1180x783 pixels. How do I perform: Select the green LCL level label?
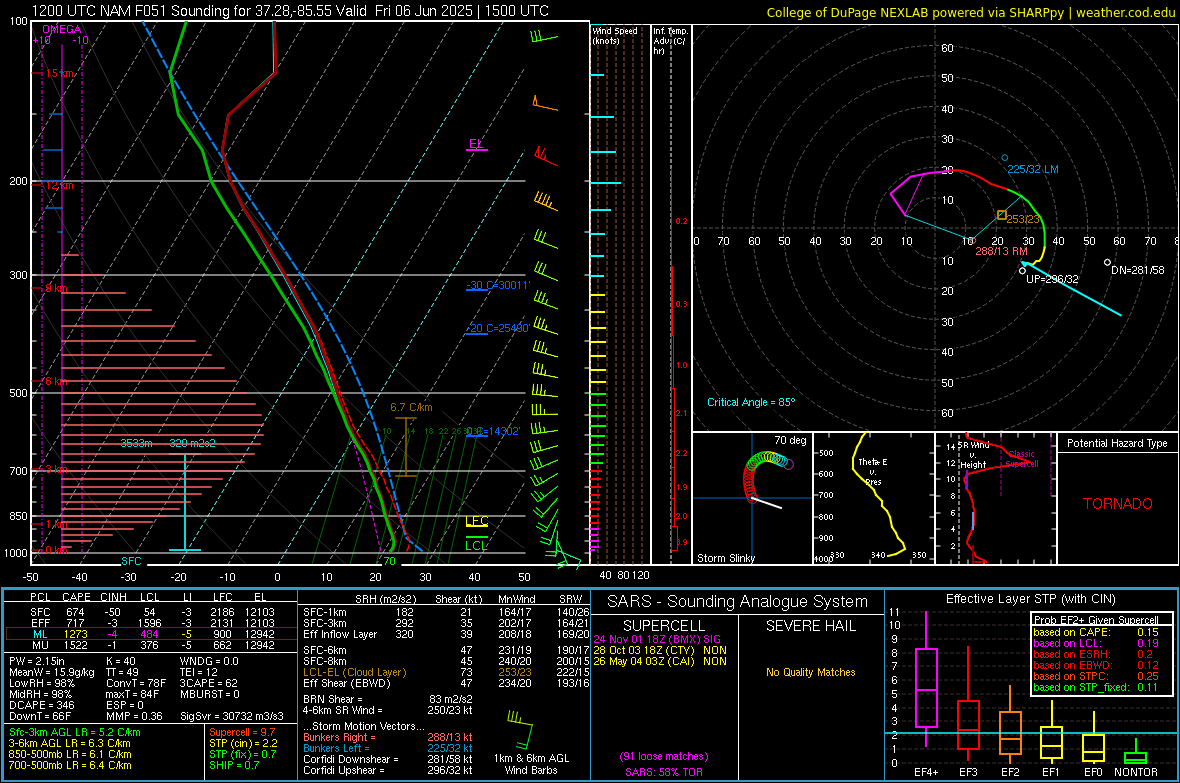(x=476, y=545)
